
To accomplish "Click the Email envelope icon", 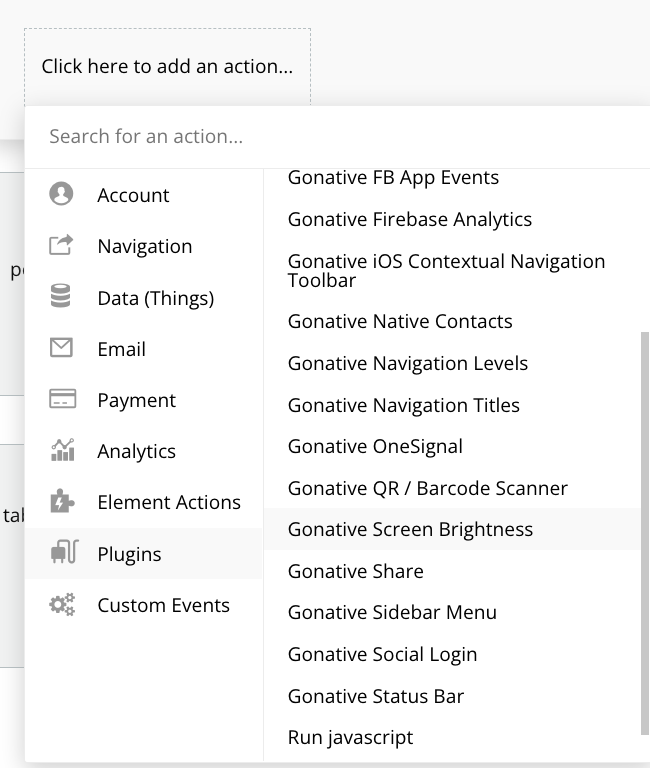I will tap(61, 348).
